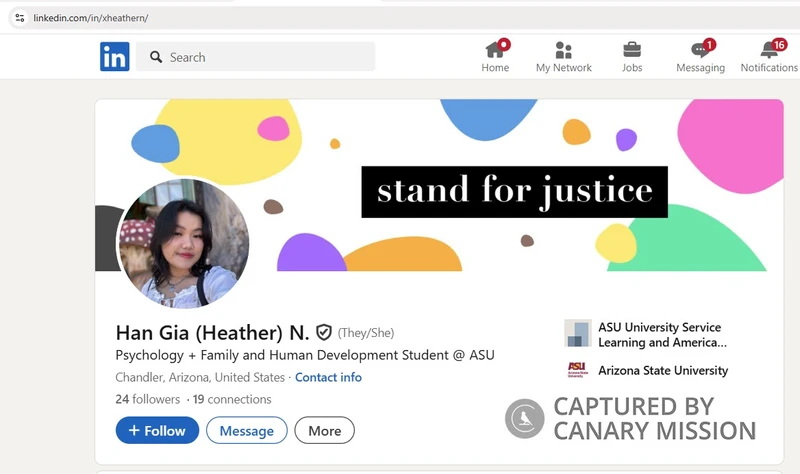Click the browser site settings icon
This screenshot has width=800, height=474.
click(20, 18)
